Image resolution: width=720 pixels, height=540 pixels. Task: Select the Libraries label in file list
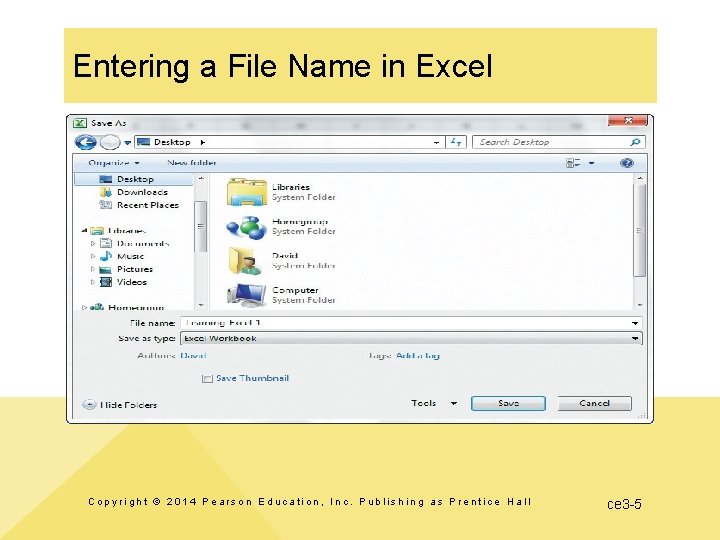click(291, 187)
